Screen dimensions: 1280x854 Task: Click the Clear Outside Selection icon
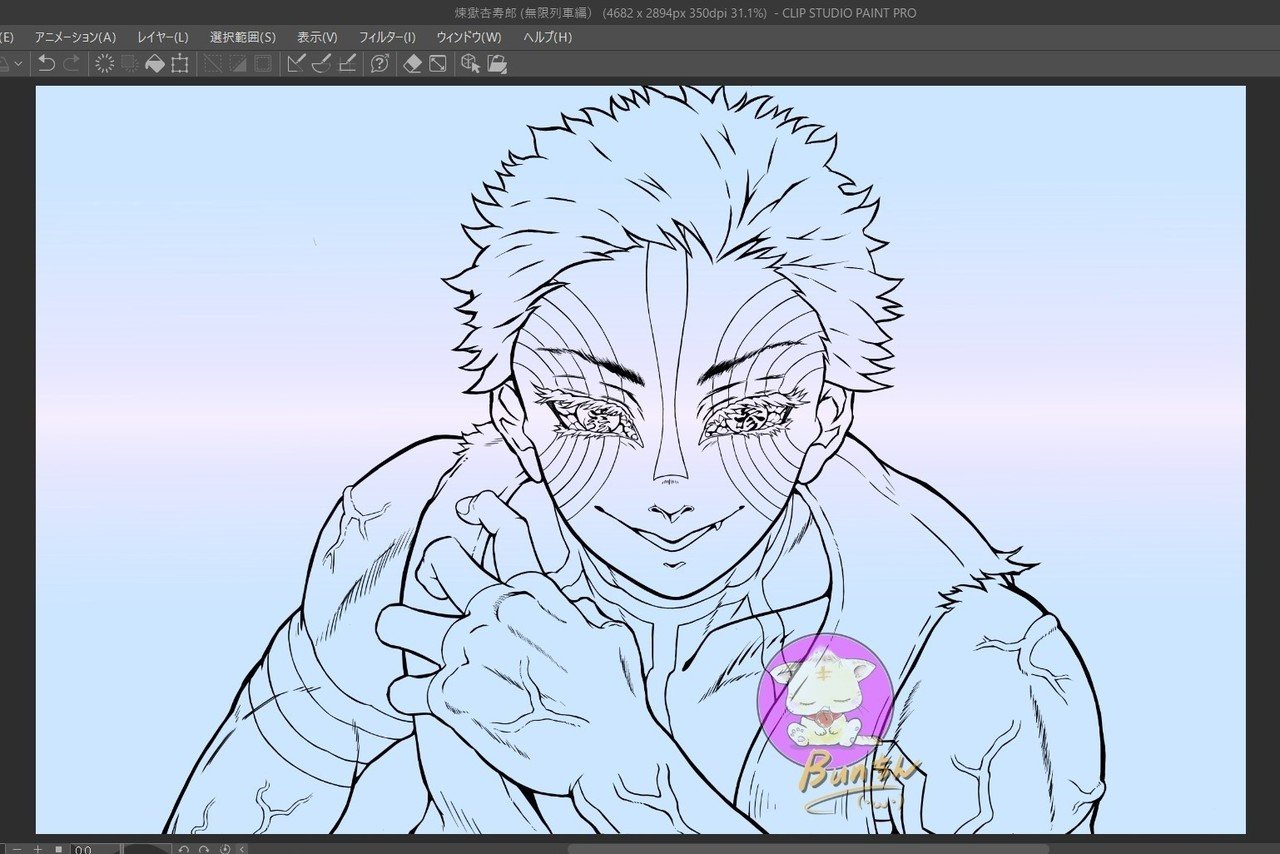(x=130, y=64)
